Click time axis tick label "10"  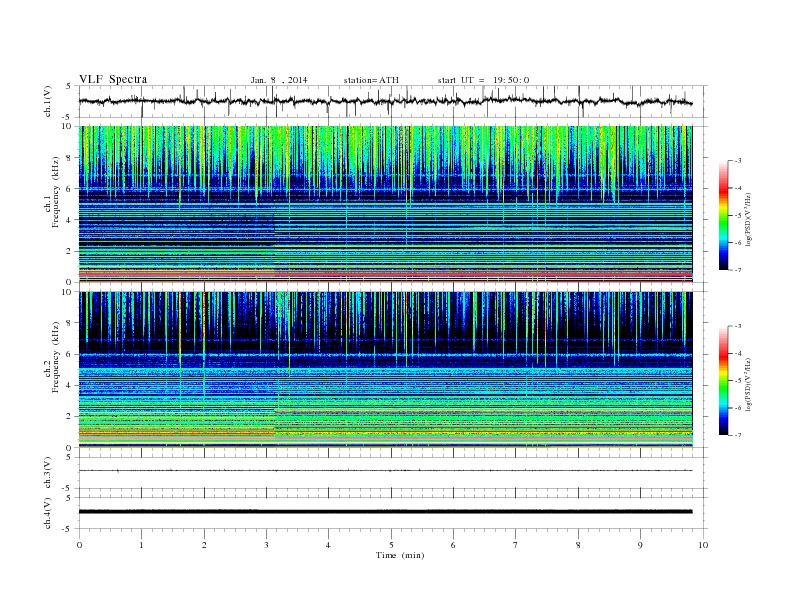(703, 545)
